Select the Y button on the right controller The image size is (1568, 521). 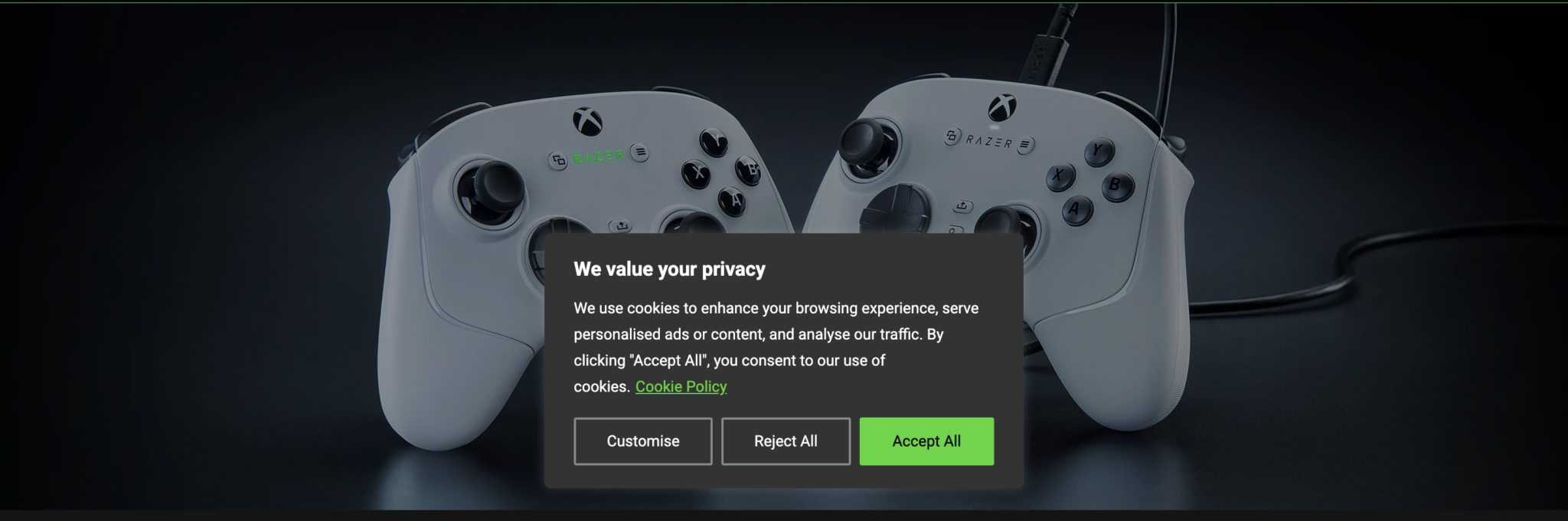tap(1099, 151)
